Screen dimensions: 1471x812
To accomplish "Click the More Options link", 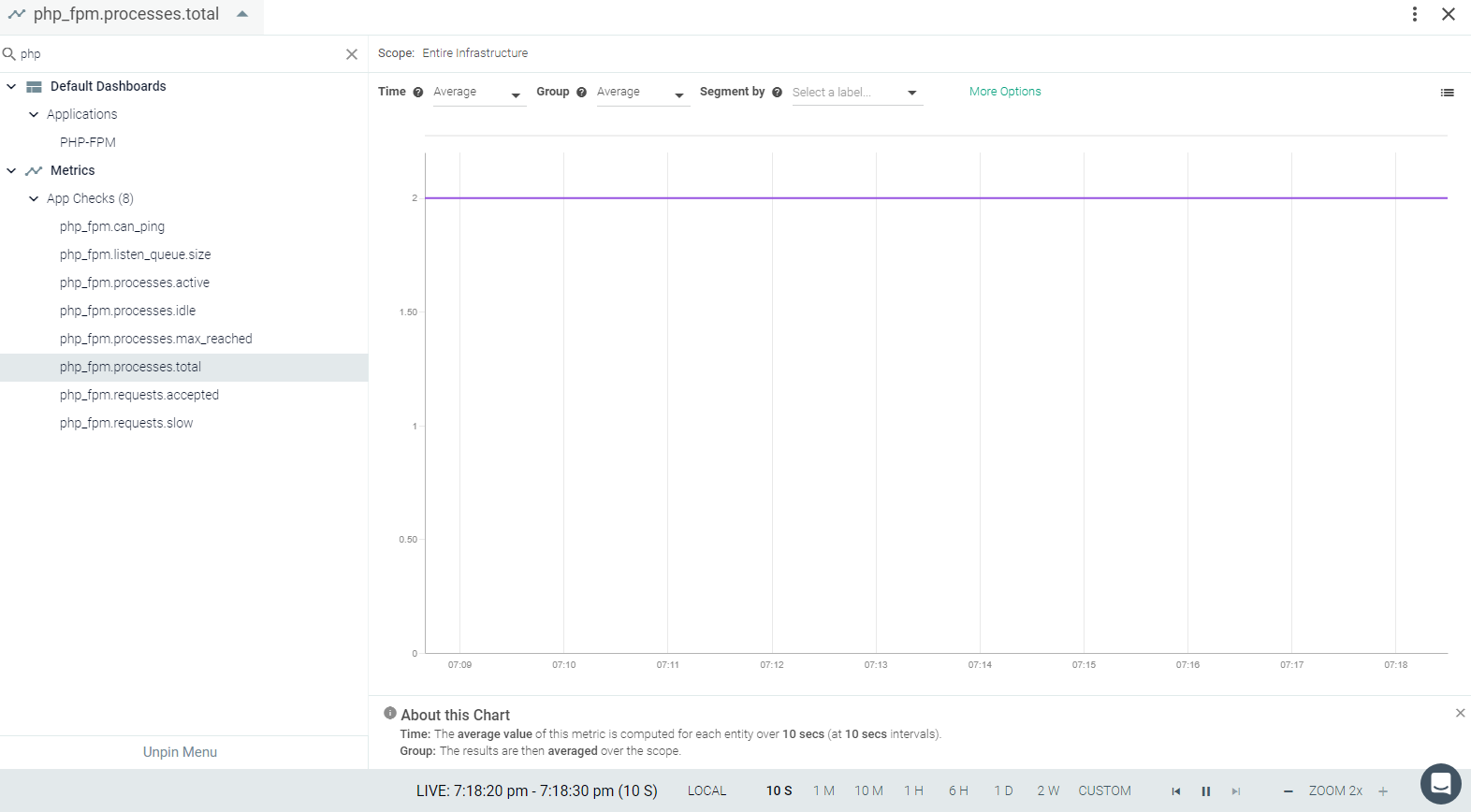I will pos(1005,92).
